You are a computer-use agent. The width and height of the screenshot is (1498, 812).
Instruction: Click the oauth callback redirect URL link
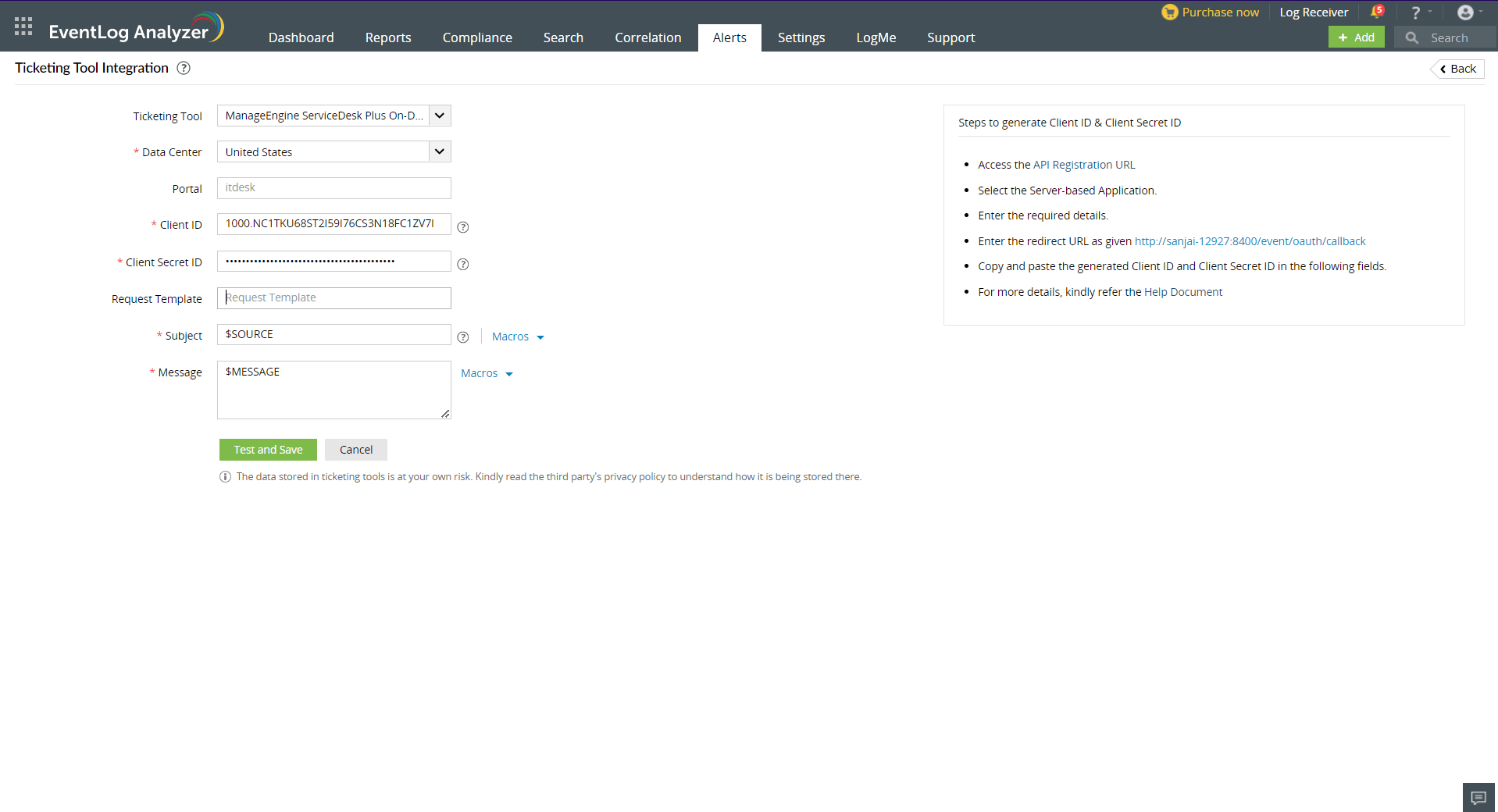pos(1250,241)
